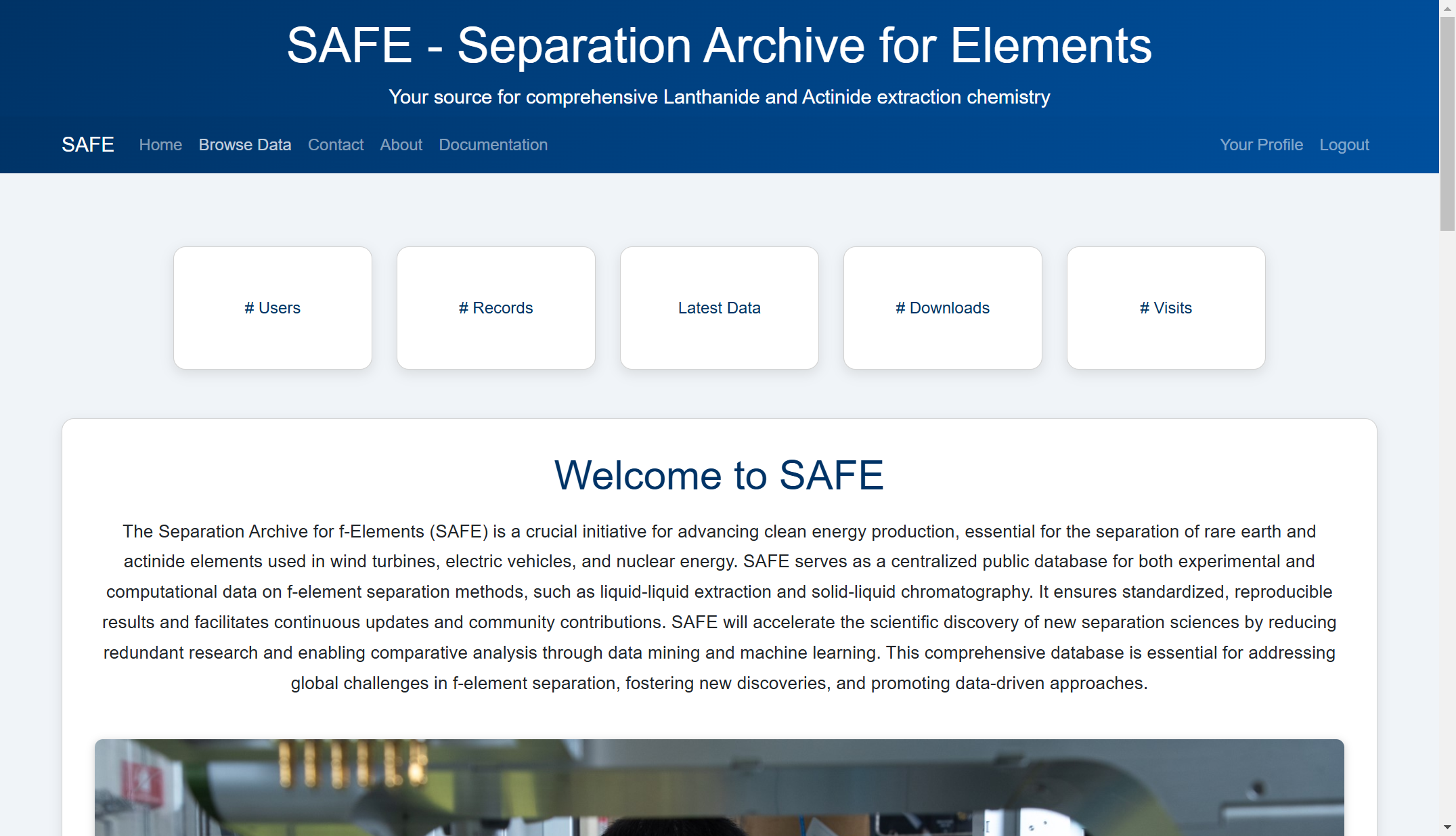Open the Browse Data page
Screen dimensions: 1456x836
245,145
